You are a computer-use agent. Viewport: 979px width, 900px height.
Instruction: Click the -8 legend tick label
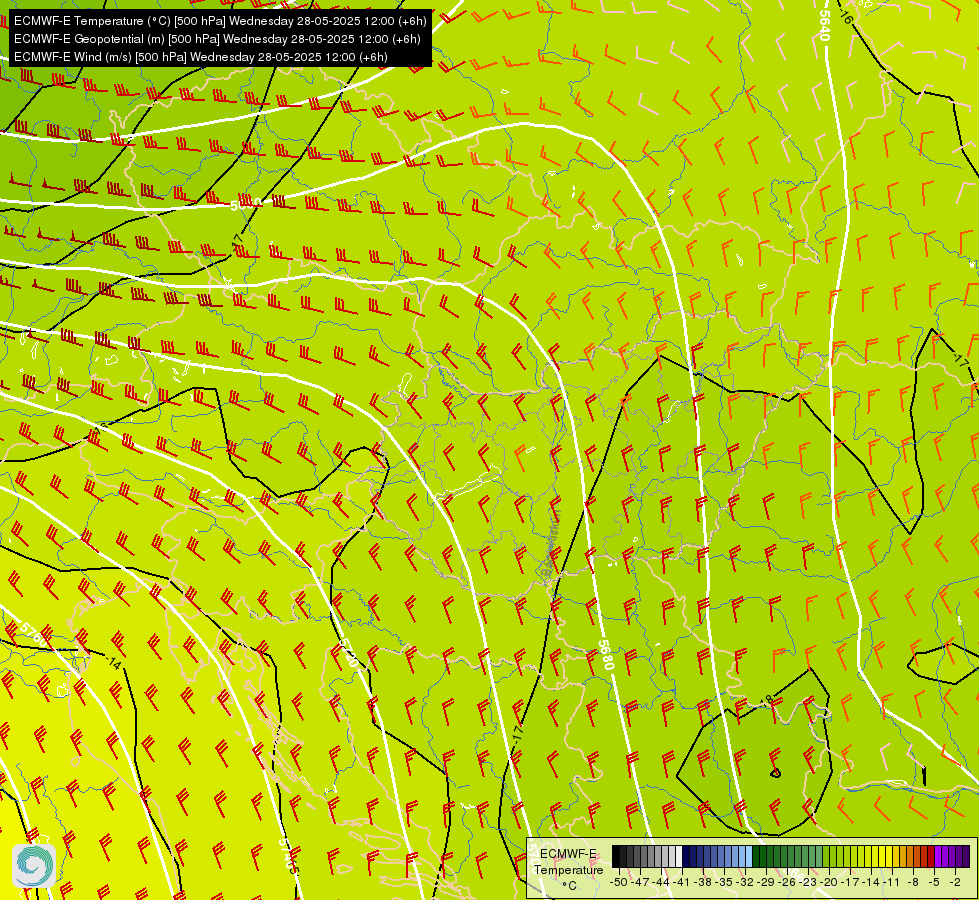pos(912,882)
